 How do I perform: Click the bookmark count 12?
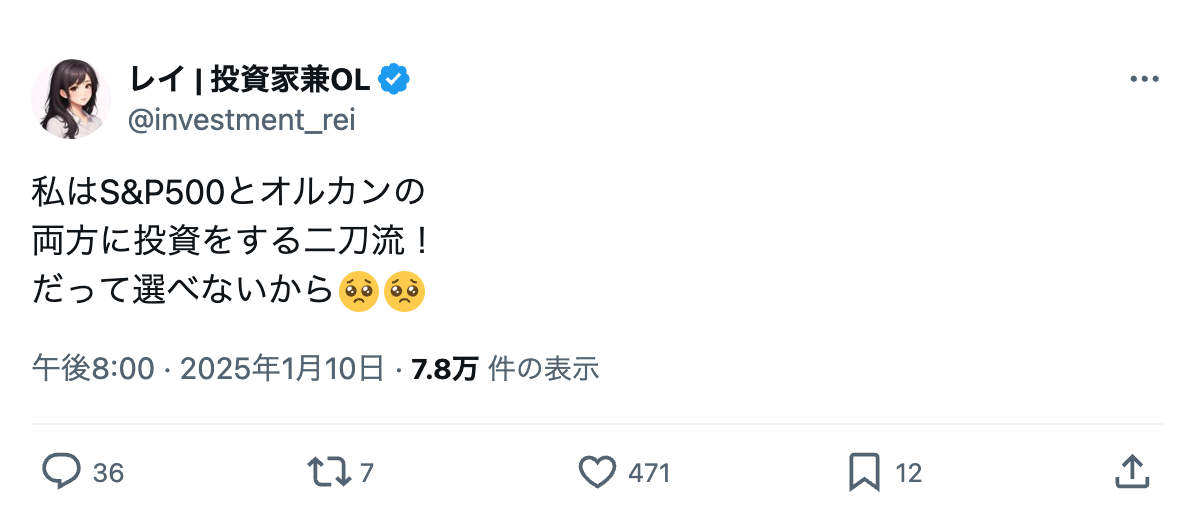tap(908, 472)
